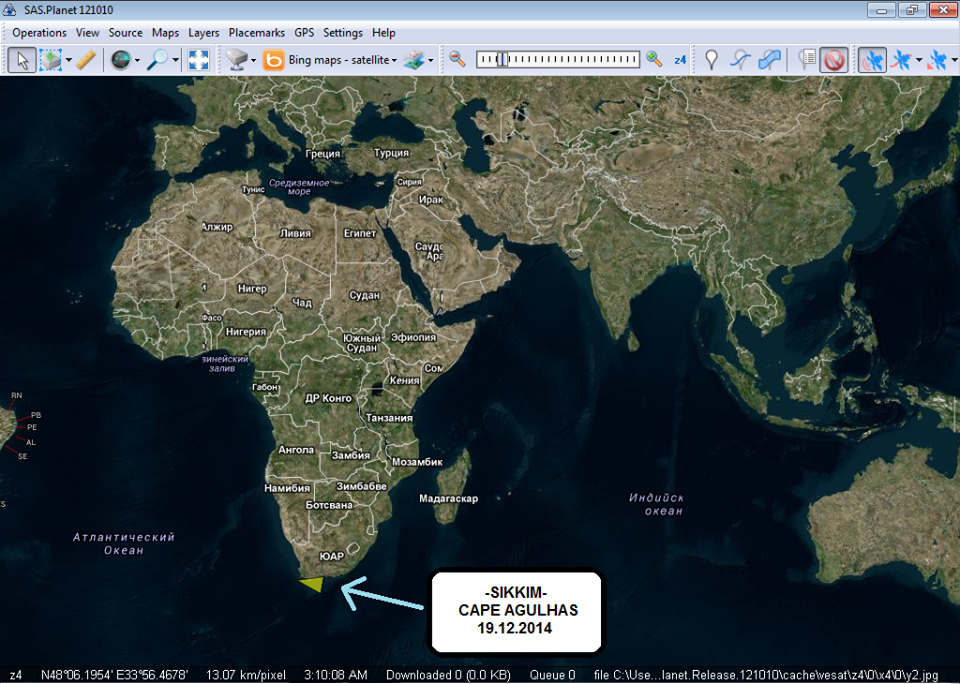Click the yellow Cape Agulhas ship marker

point(312,584)
